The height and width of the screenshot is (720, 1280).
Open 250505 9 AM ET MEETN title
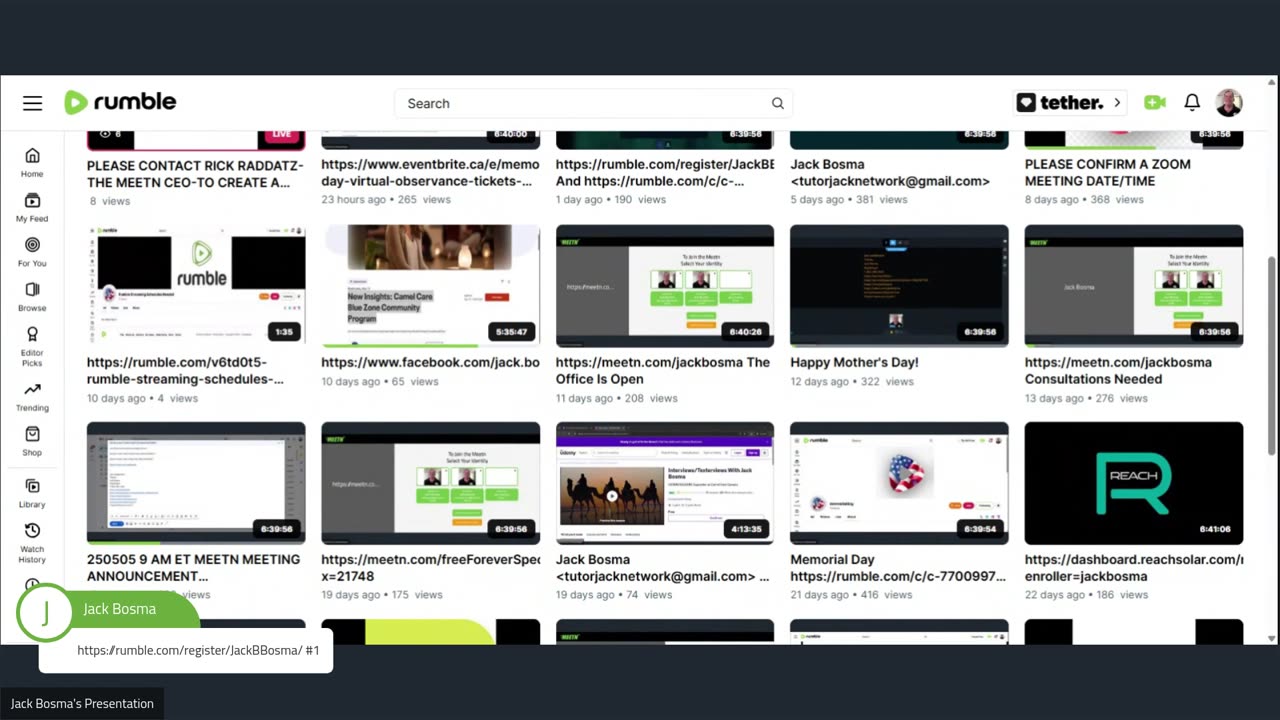click(193, 567)
